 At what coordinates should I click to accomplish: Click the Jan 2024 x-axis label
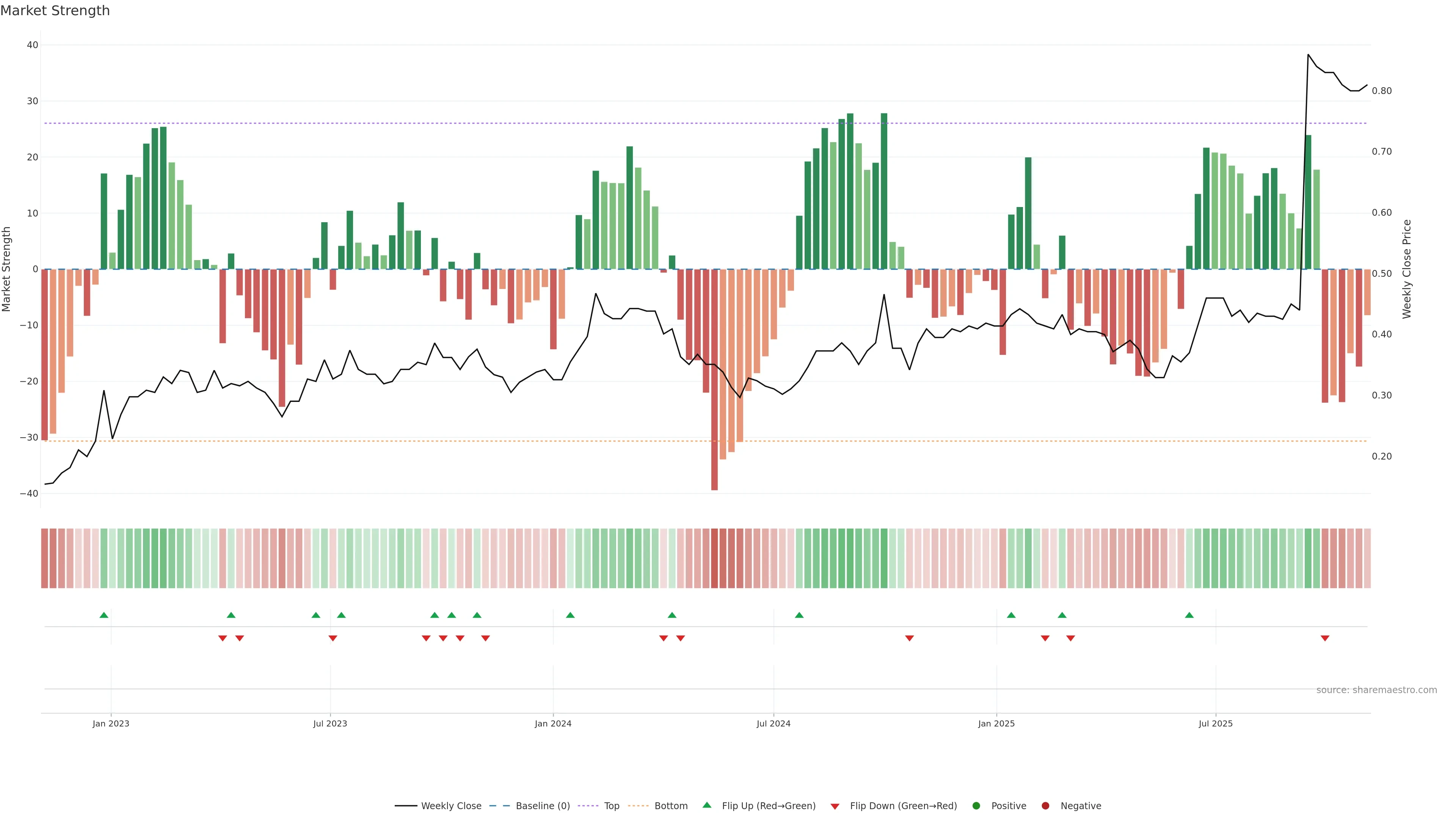(x=553, y=723)
